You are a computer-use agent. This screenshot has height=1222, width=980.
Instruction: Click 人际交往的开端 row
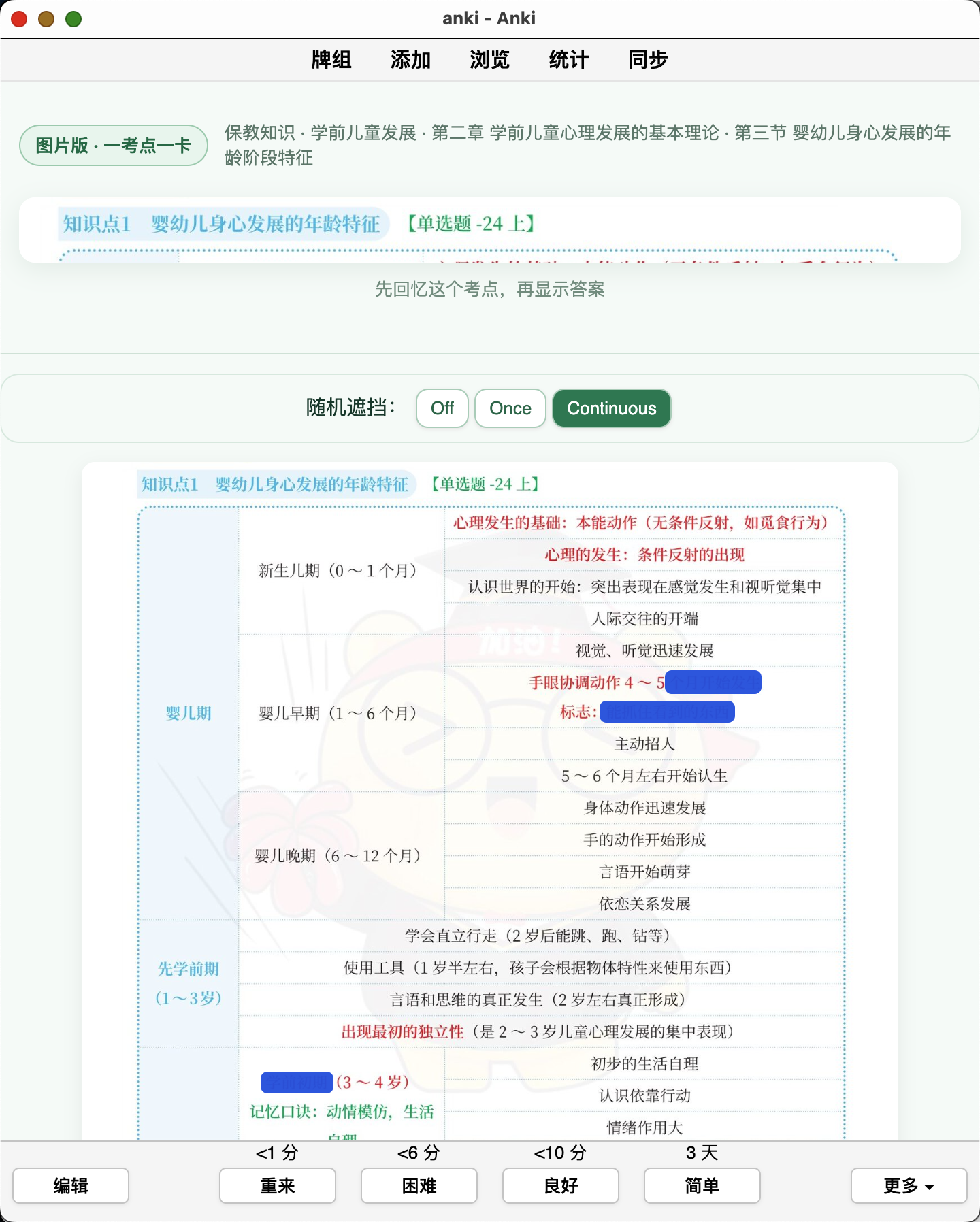click(644, 618)
